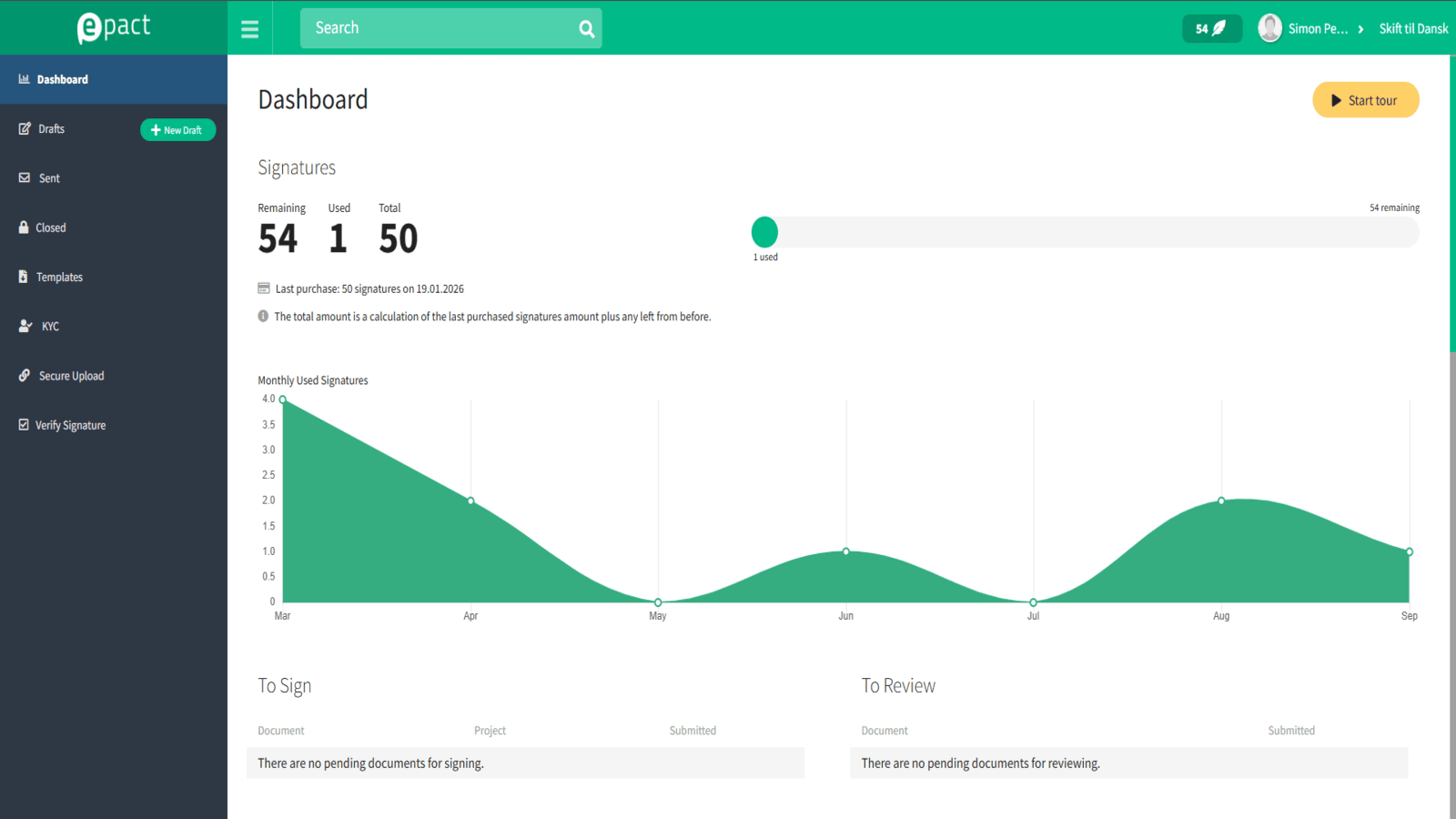Click the Secure Upload link icon
Image resolution: width=1456 pixels, height=819 pixels.
[x=25, y=375]
